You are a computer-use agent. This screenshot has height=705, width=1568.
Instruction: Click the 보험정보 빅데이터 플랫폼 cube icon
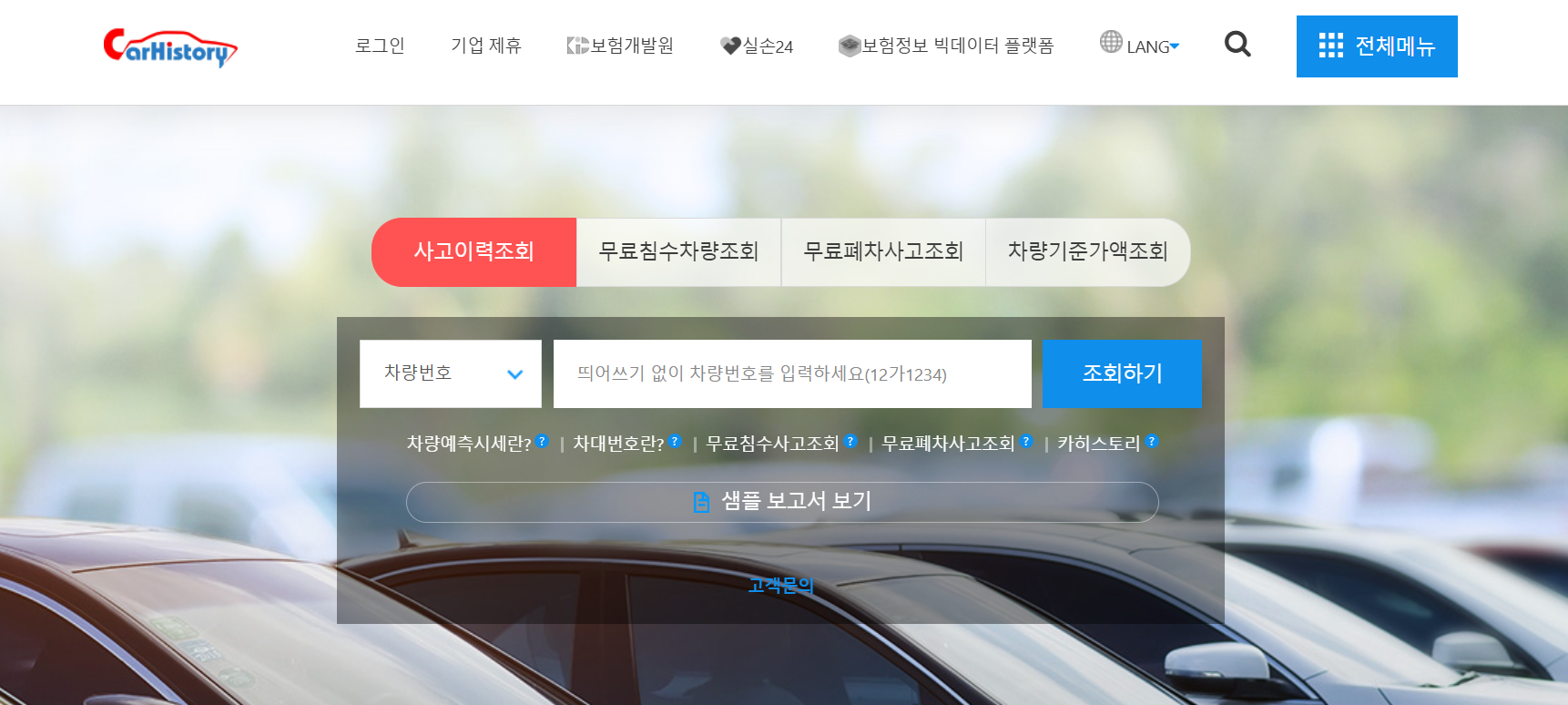pos(850,46)
